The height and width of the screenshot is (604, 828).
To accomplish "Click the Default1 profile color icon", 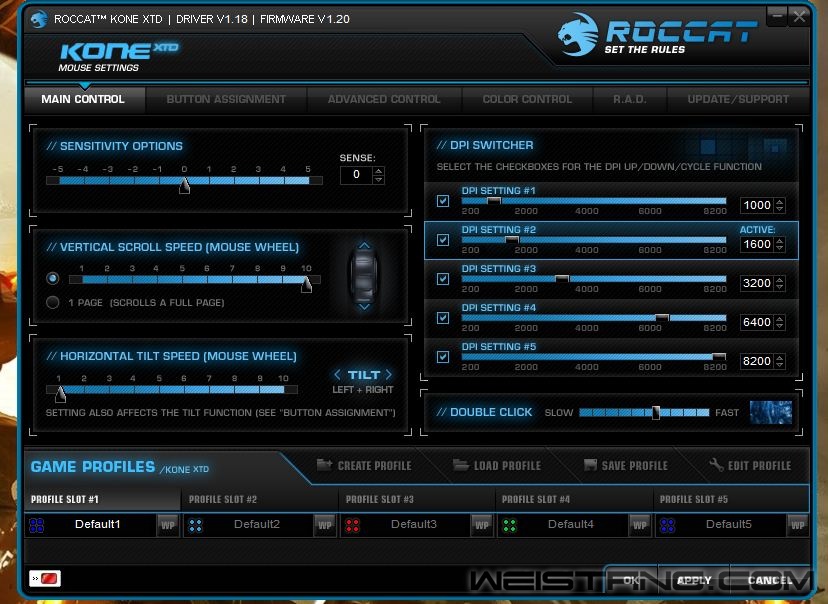I will [36, 525].
